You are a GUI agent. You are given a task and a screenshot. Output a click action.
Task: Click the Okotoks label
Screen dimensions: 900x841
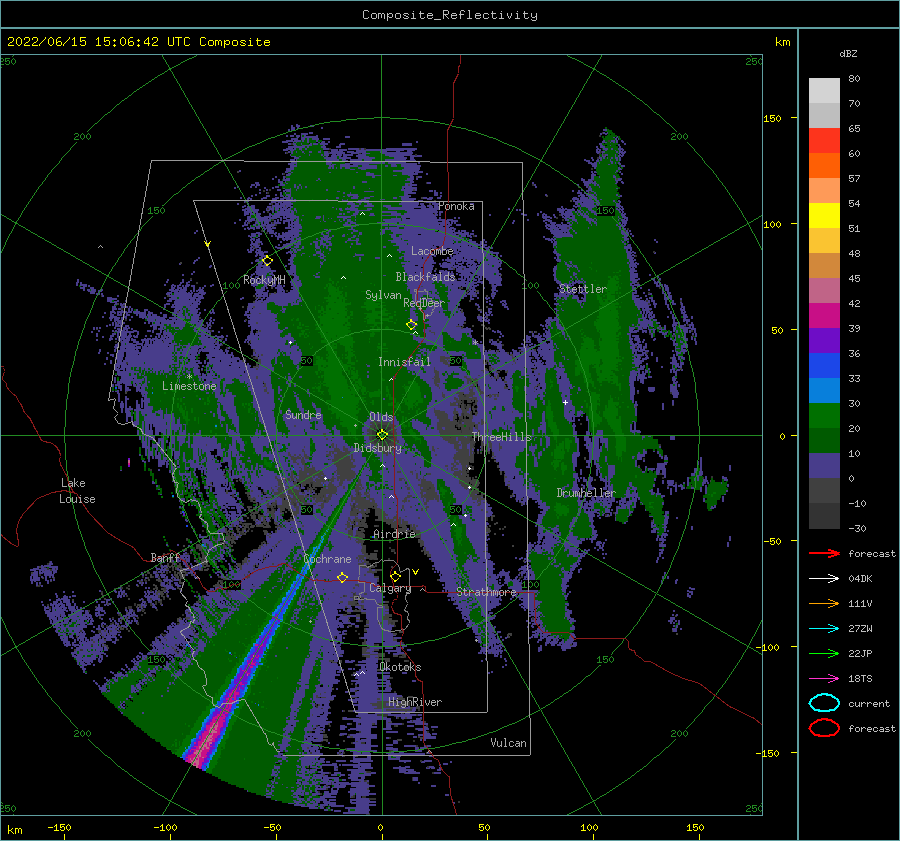pos(400,667)
